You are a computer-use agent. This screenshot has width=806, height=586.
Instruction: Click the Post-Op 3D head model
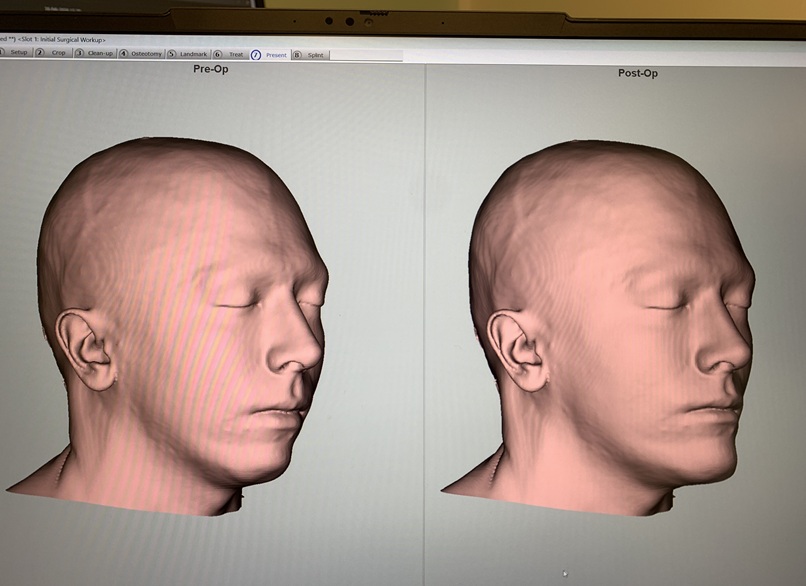[599, 328]
